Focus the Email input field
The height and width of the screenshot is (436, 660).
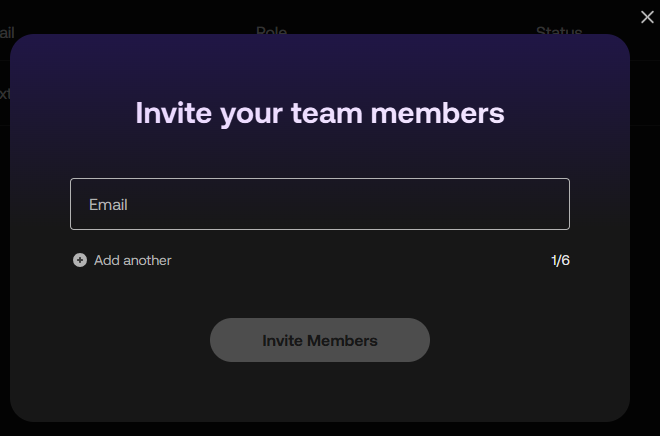point(320,204)
